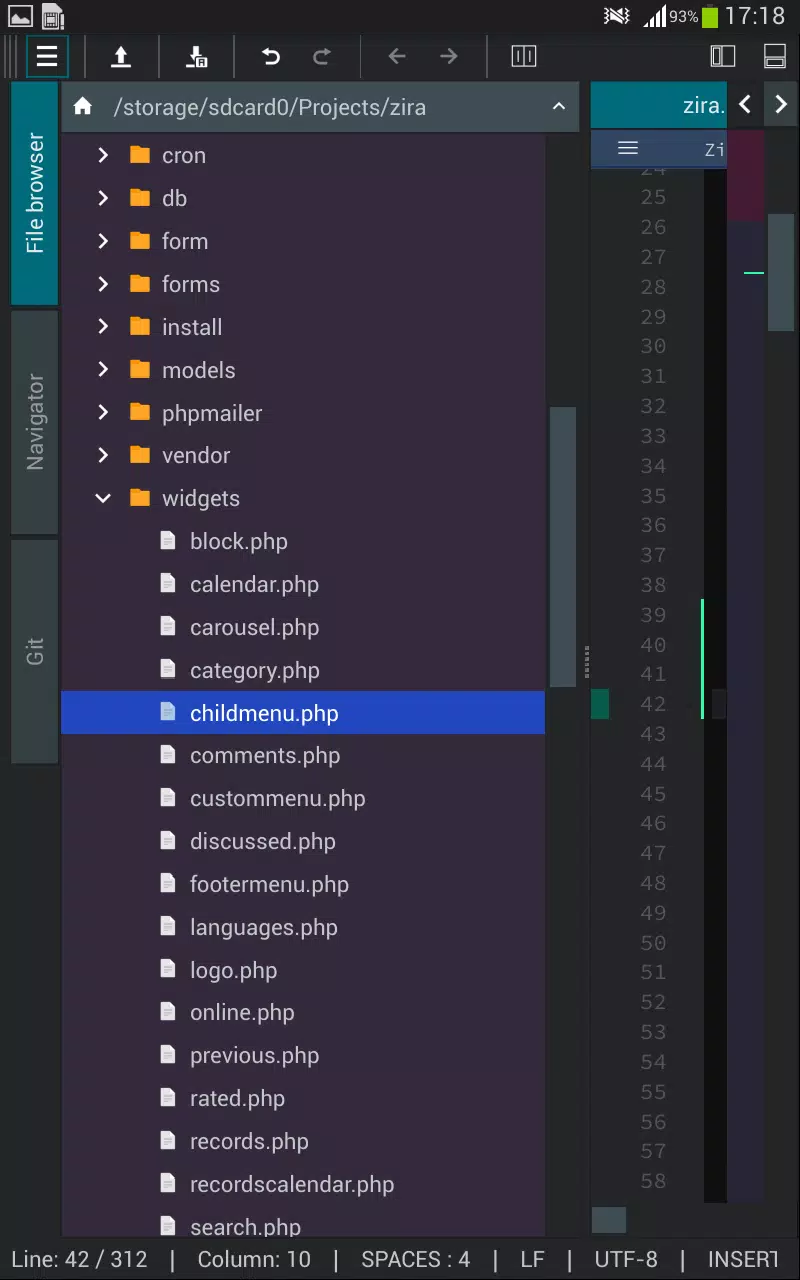Expand the form folder
This screenshot has width=800, height=1280.
(x=103, y=241)
